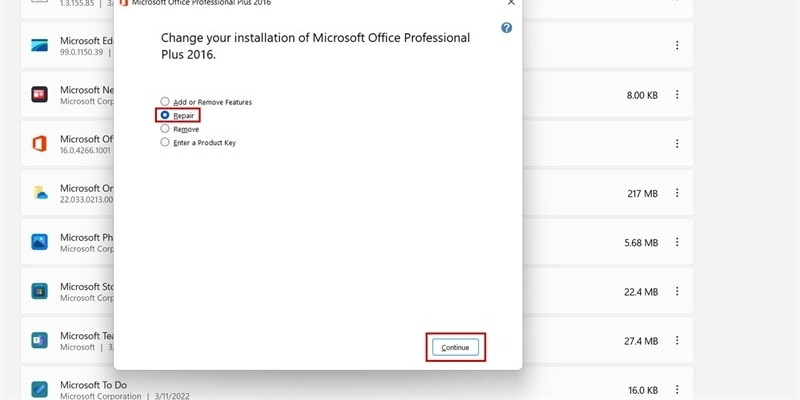Click the 217 MB size value

(642, 193)
